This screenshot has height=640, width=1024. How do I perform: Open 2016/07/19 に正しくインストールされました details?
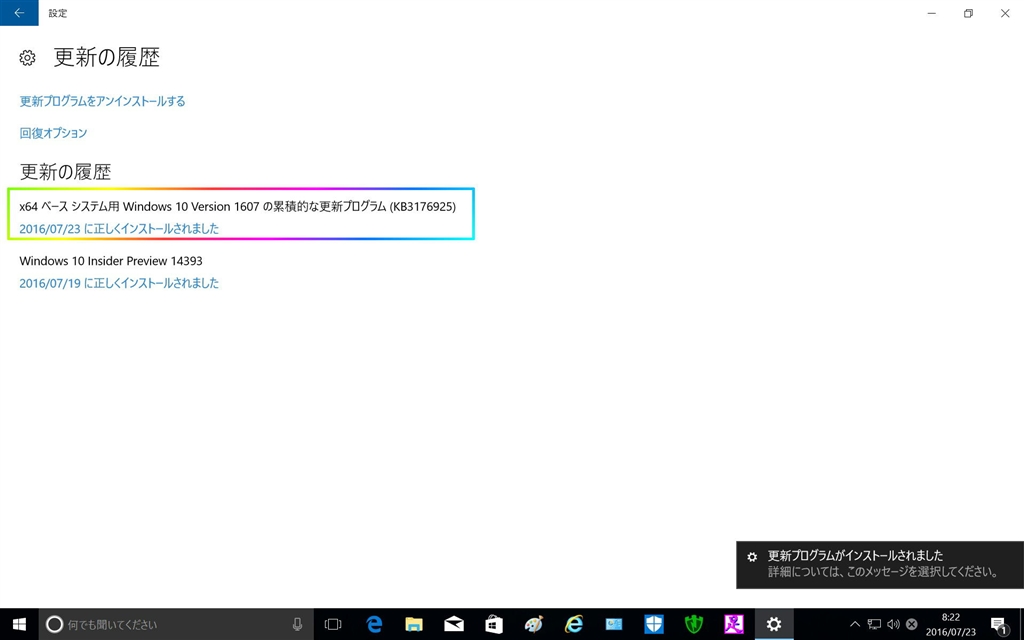[x=119, y=283]
